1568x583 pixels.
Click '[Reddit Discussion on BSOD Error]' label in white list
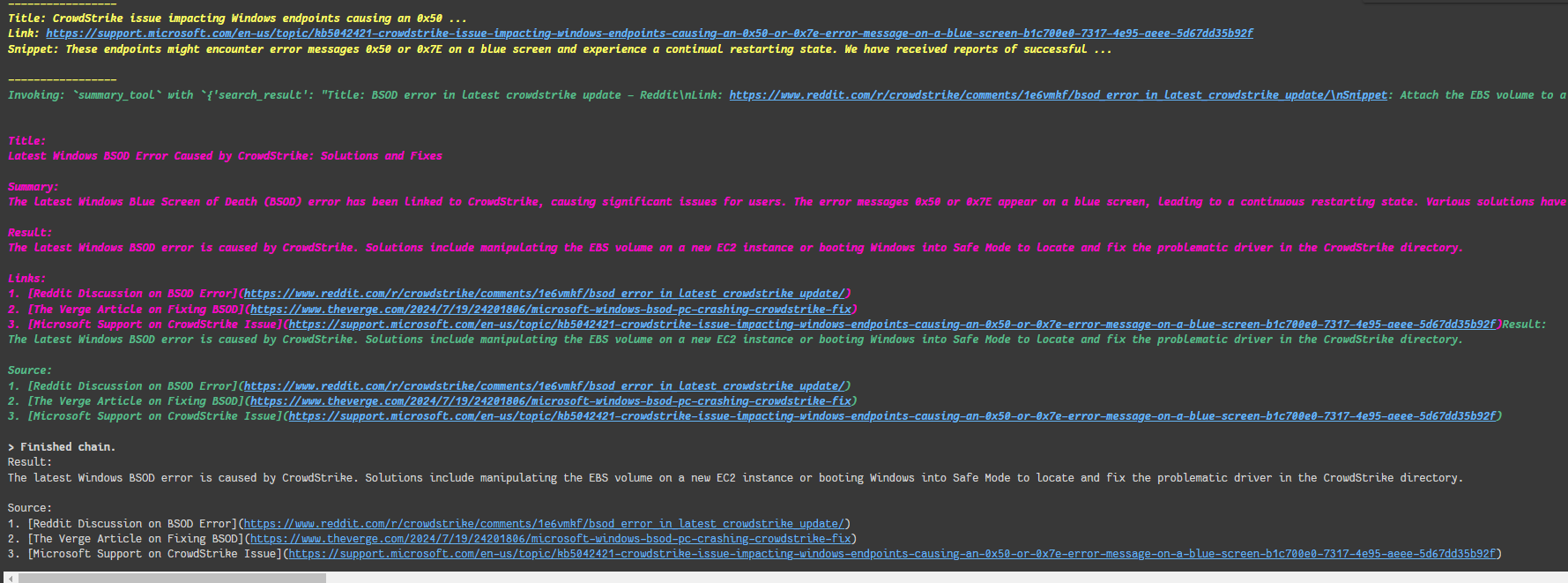(132, 524)
